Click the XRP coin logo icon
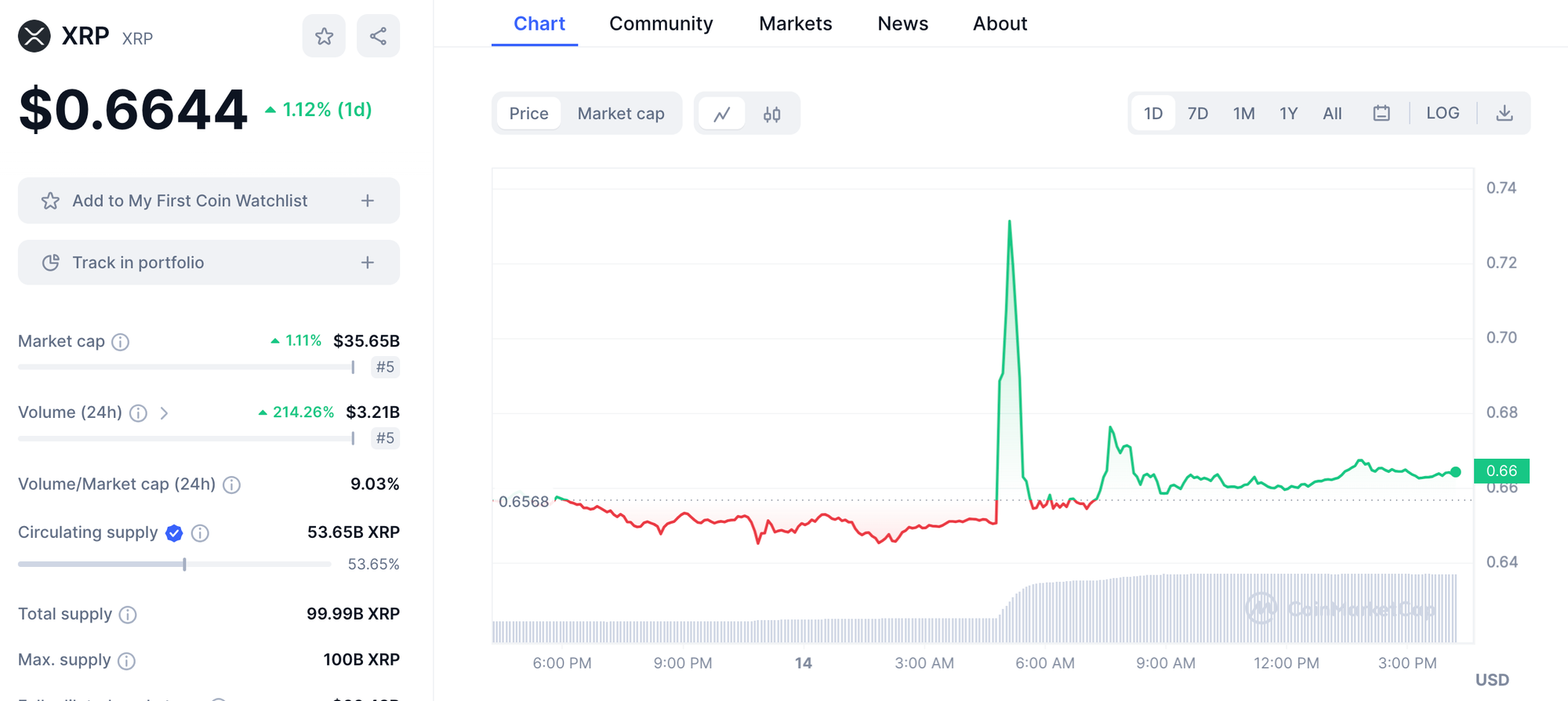The image size is (1568, 701). [x=34, y=36]
